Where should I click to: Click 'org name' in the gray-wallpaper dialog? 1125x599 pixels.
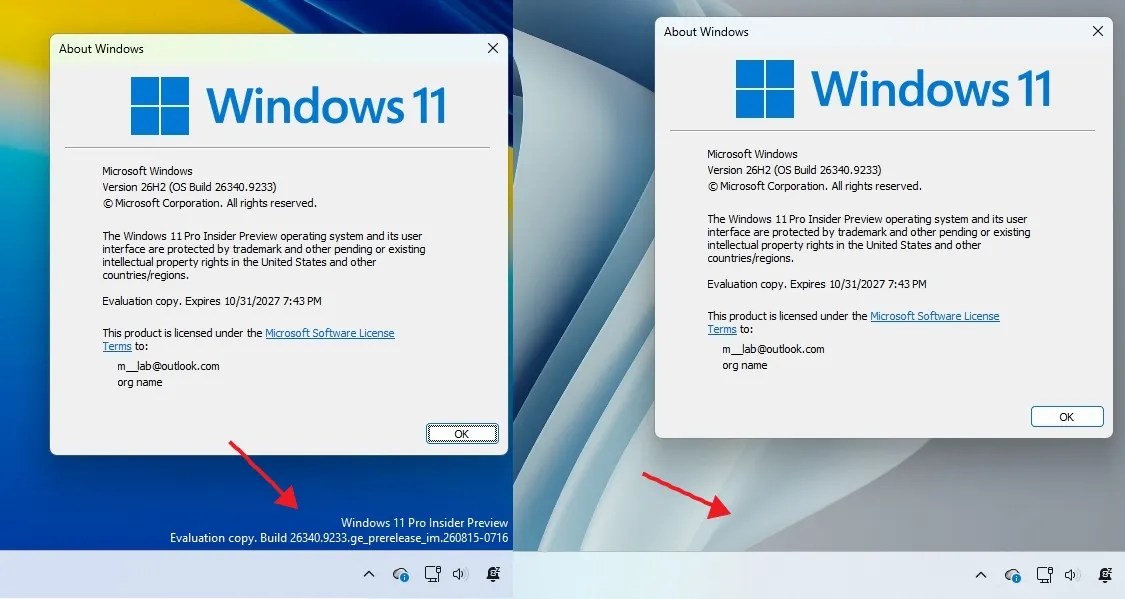coord(745,365)
